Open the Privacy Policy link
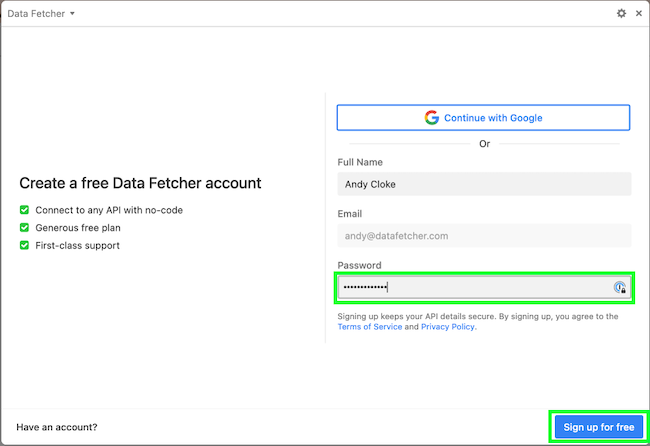Screen dimensions: 650x446 [448, 327]
